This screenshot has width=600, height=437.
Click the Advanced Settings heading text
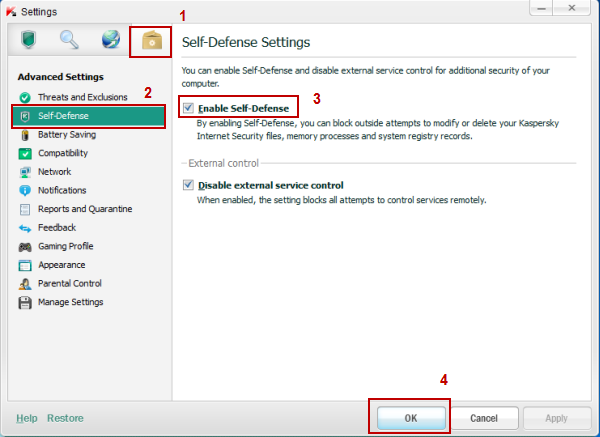[x=60, y=77]
